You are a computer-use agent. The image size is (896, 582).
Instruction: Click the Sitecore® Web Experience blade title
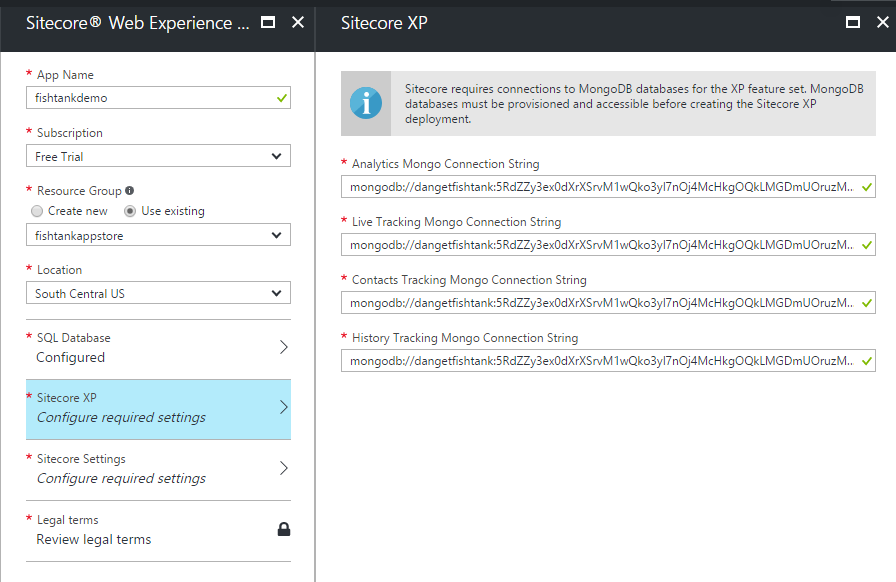tap(138, 23)
